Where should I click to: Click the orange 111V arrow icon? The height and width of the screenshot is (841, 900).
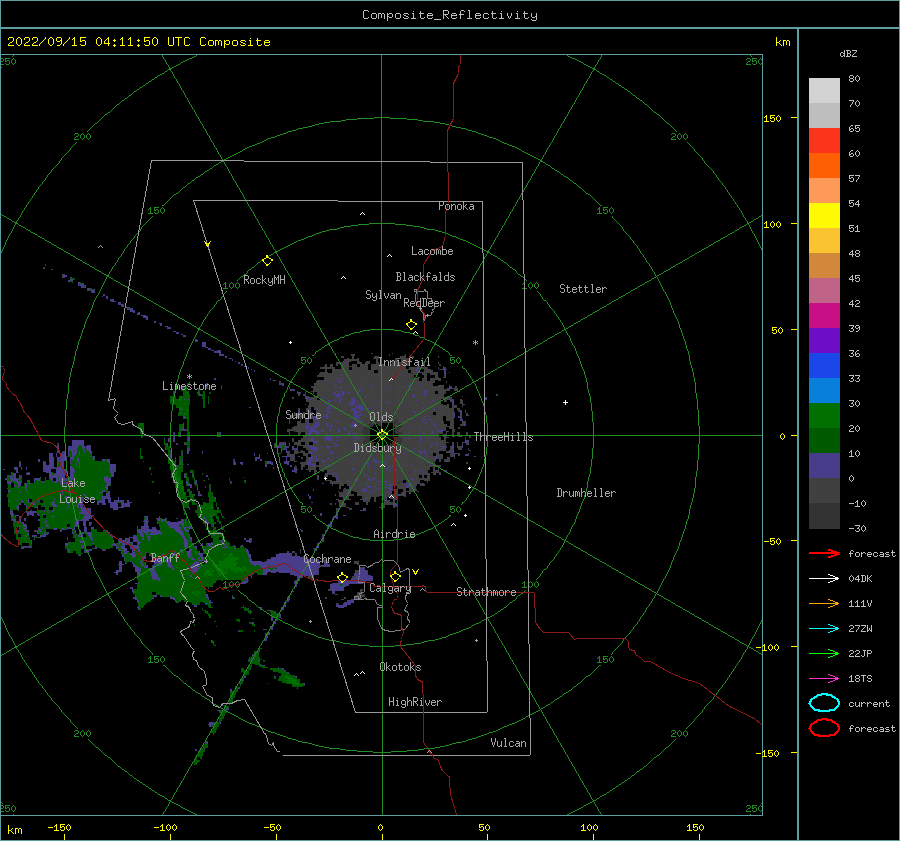tap(824, 603)
